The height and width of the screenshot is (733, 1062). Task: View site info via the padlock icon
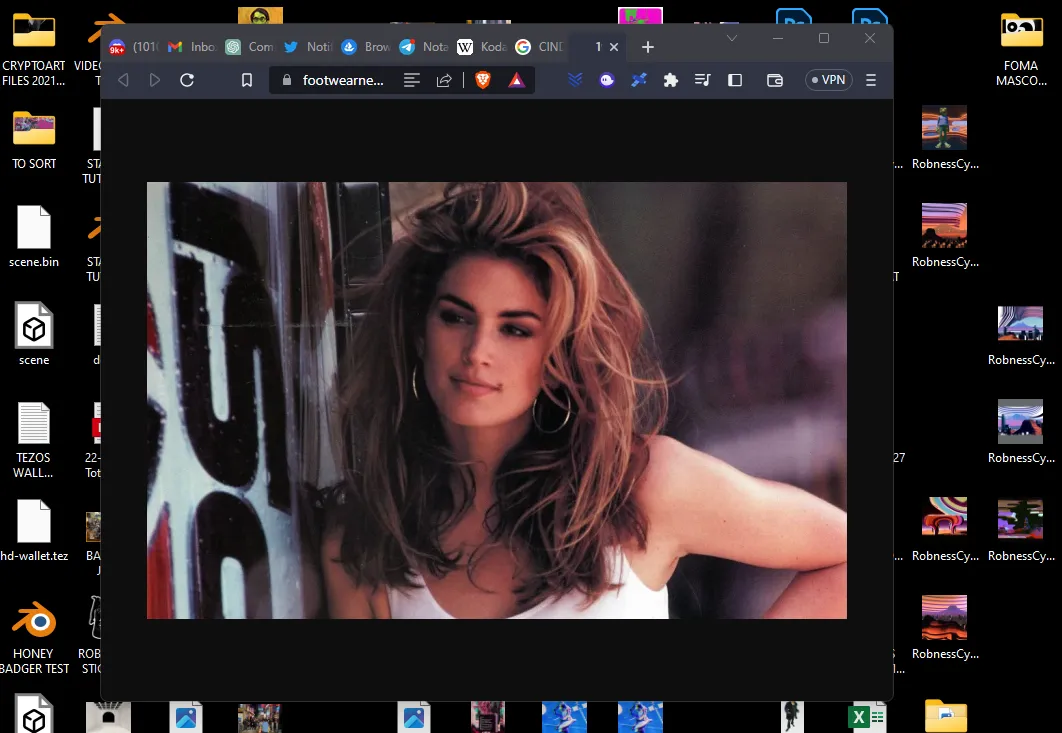coord(287,80)
